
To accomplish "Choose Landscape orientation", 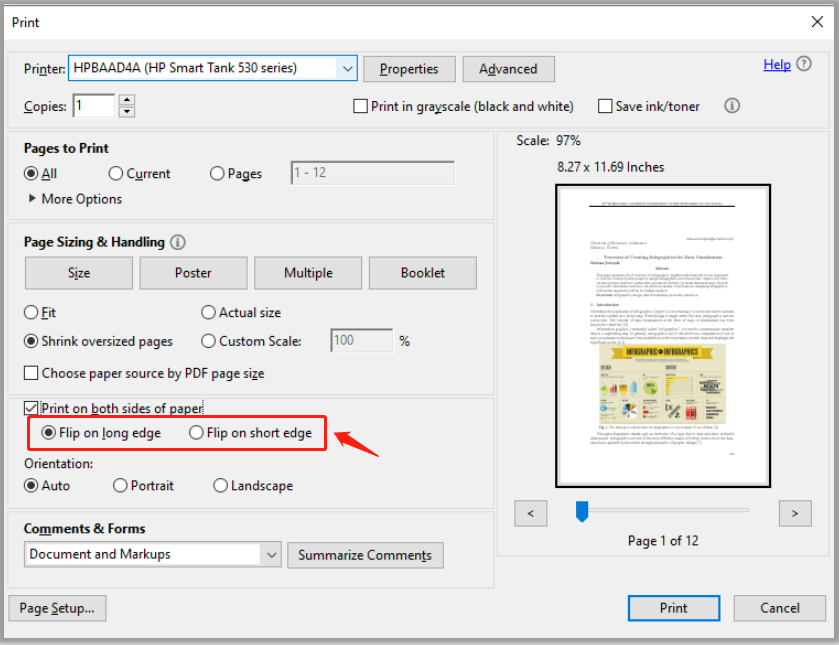I will [x=220, y=485].
